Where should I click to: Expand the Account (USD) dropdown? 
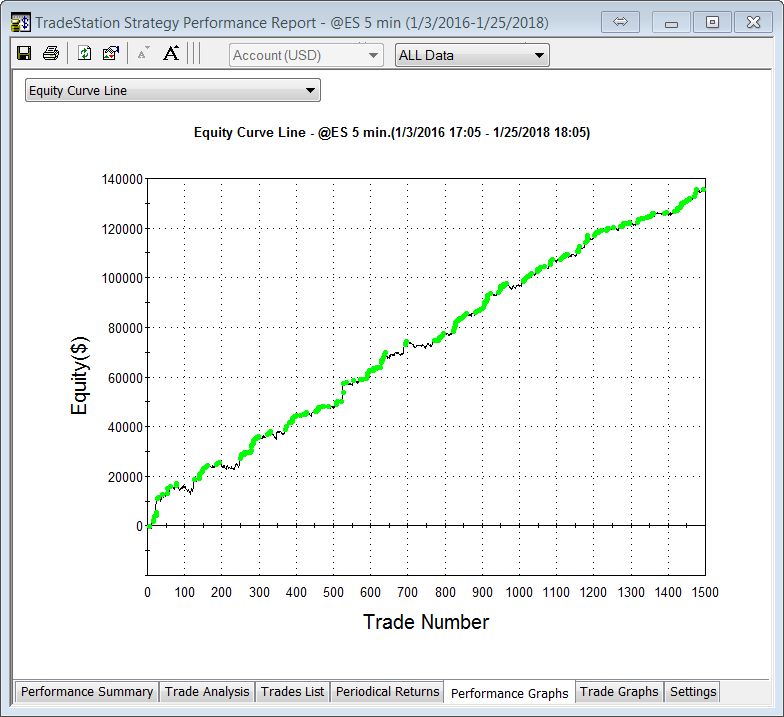coord(305,55)
